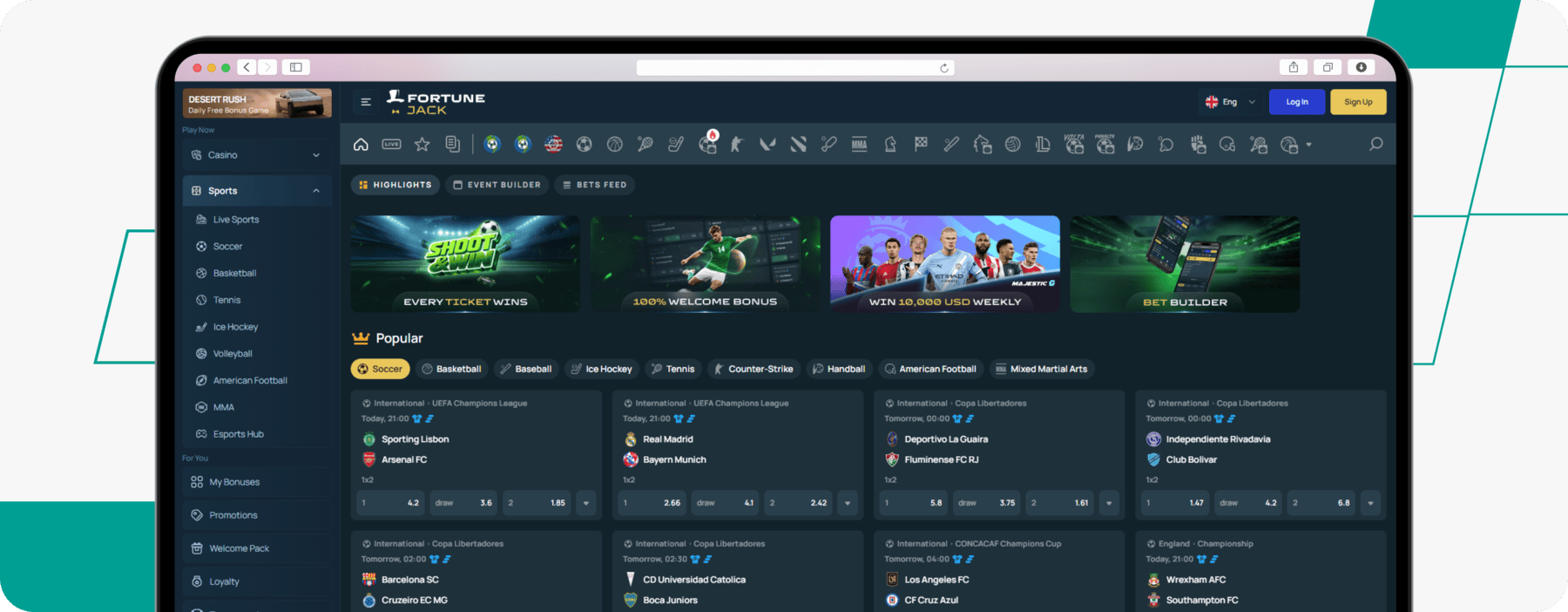Bet on Sporting Lisbon at odds 4.2
1568x612 pixels.
click(391, 503)
